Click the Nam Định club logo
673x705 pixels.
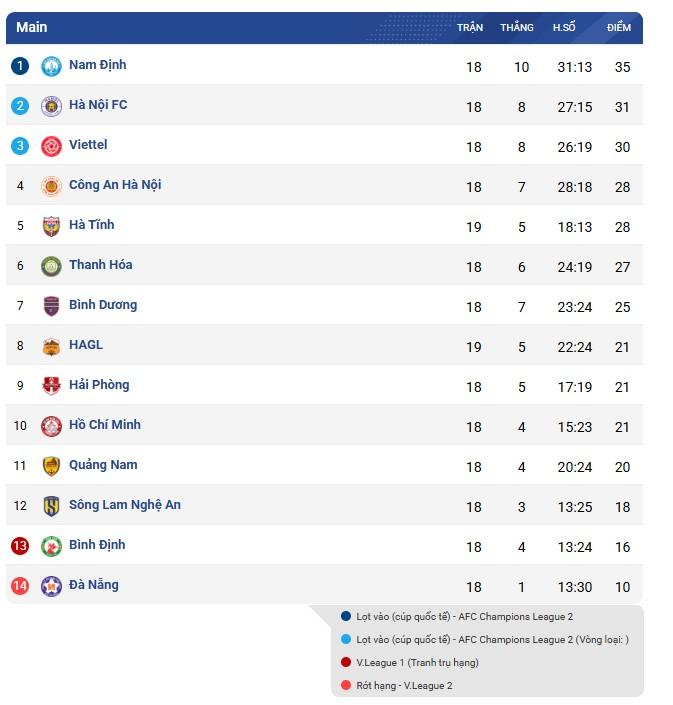51,66
